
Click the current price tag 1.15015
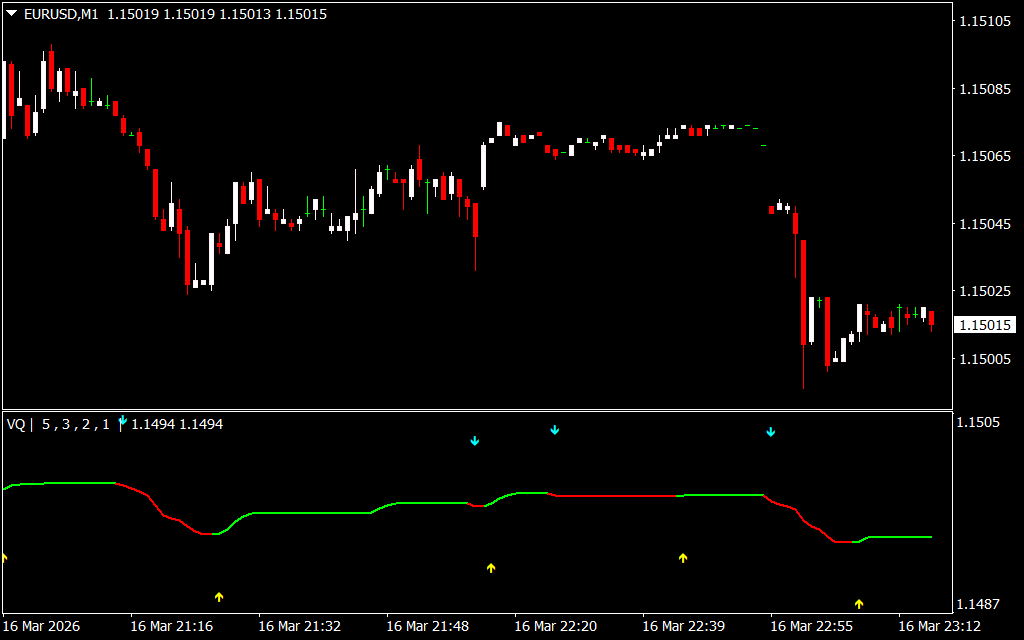(x=984, y=325)
